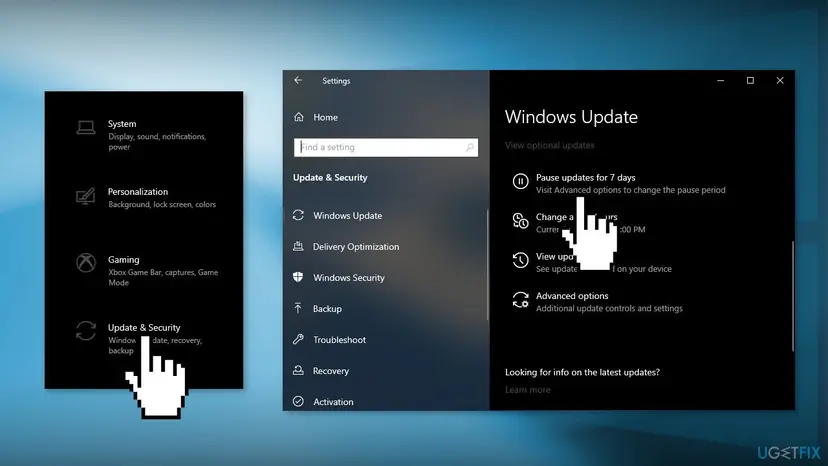Minimize the Settings window
Screen dimensions: 828x466
click(720, 80)
